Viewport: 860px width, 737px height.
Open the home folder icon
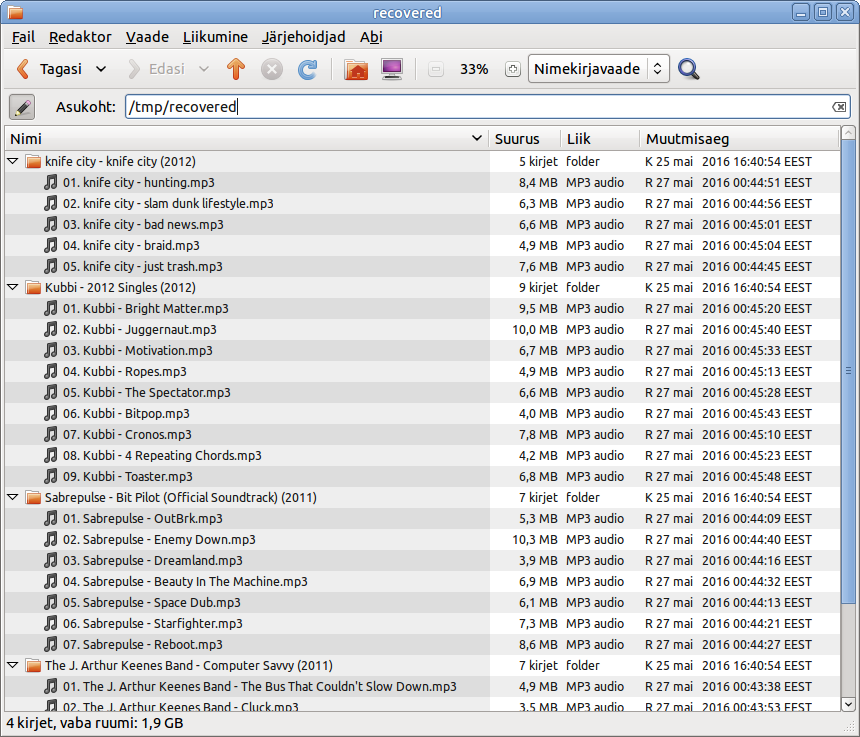point(356,69)
